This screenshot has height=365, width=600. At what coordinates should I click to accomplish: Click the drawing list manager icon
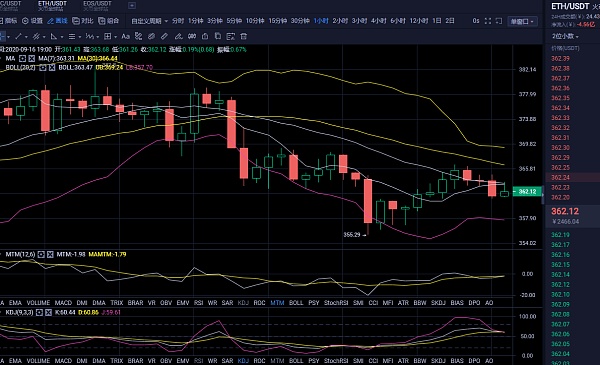pos(230,36)
